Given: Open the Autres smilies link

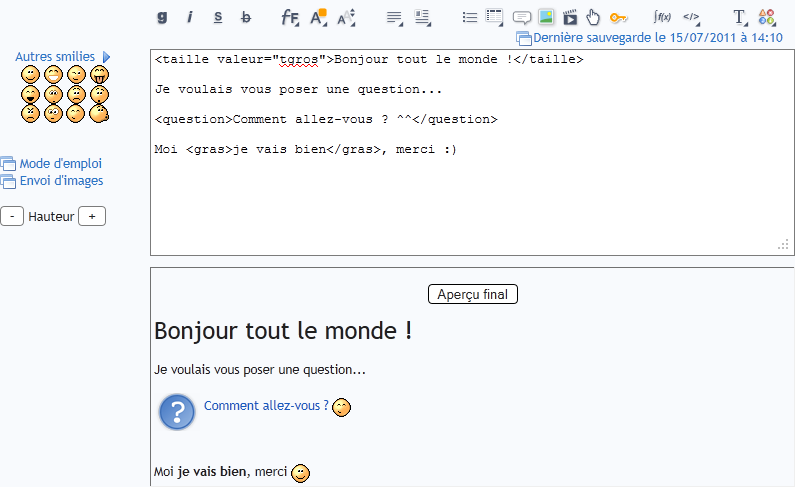Looking at the screenshot, I should click(55, 57).
